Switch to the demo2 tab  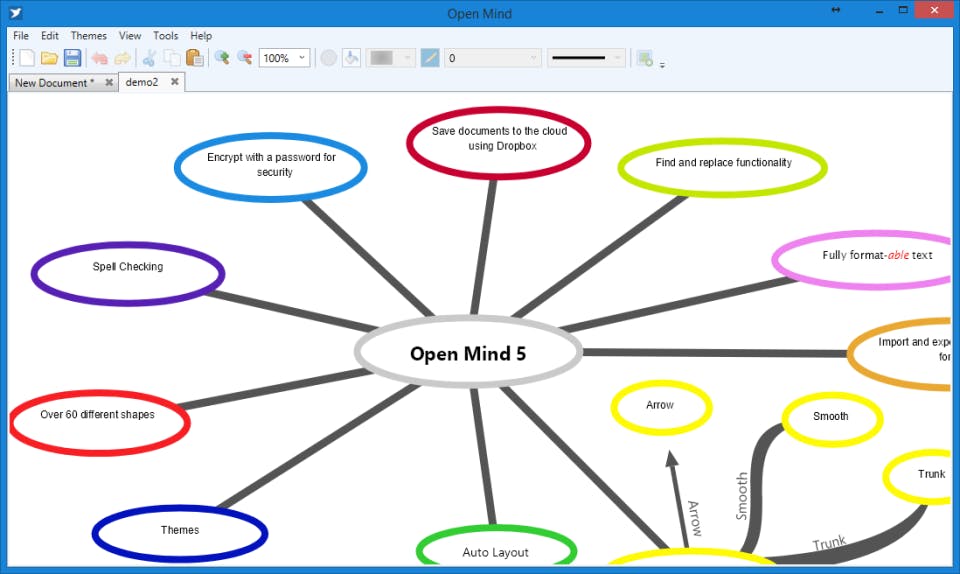142,82
